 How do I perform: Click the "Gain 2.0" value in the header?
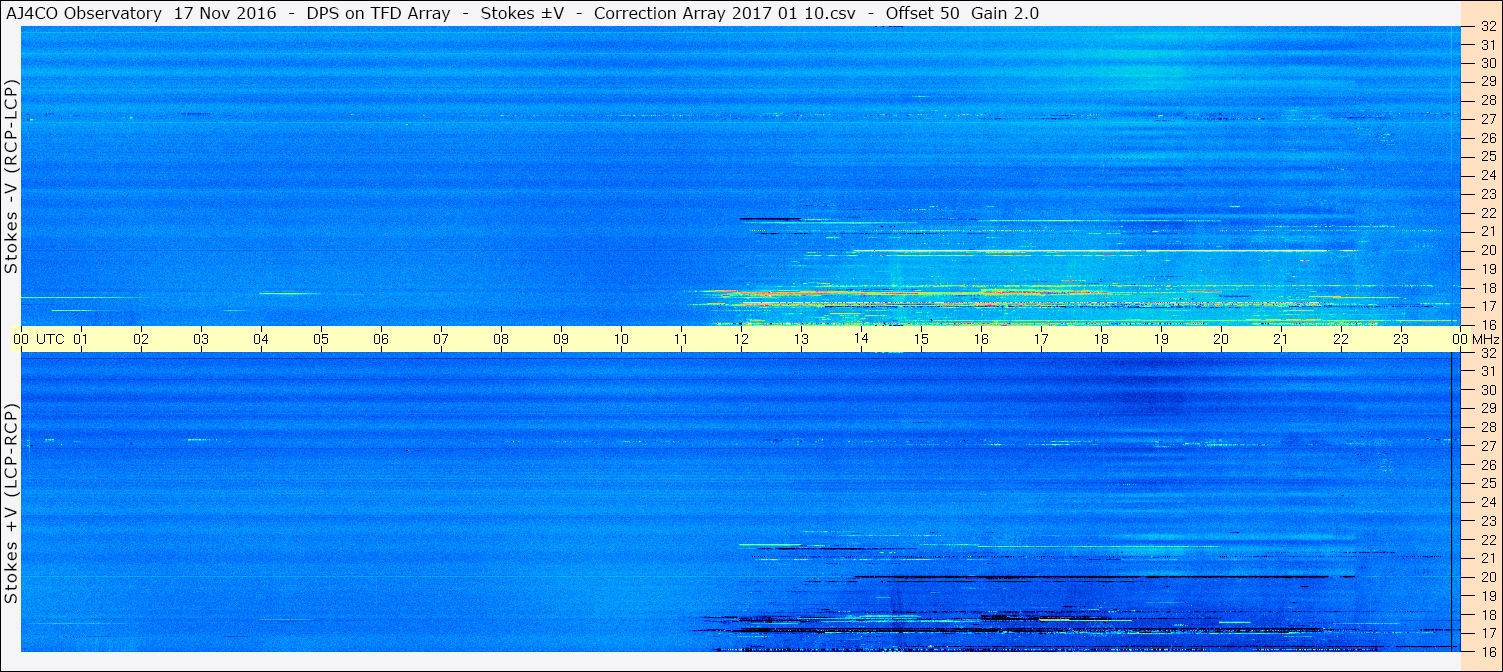[x=1005, y=13]
